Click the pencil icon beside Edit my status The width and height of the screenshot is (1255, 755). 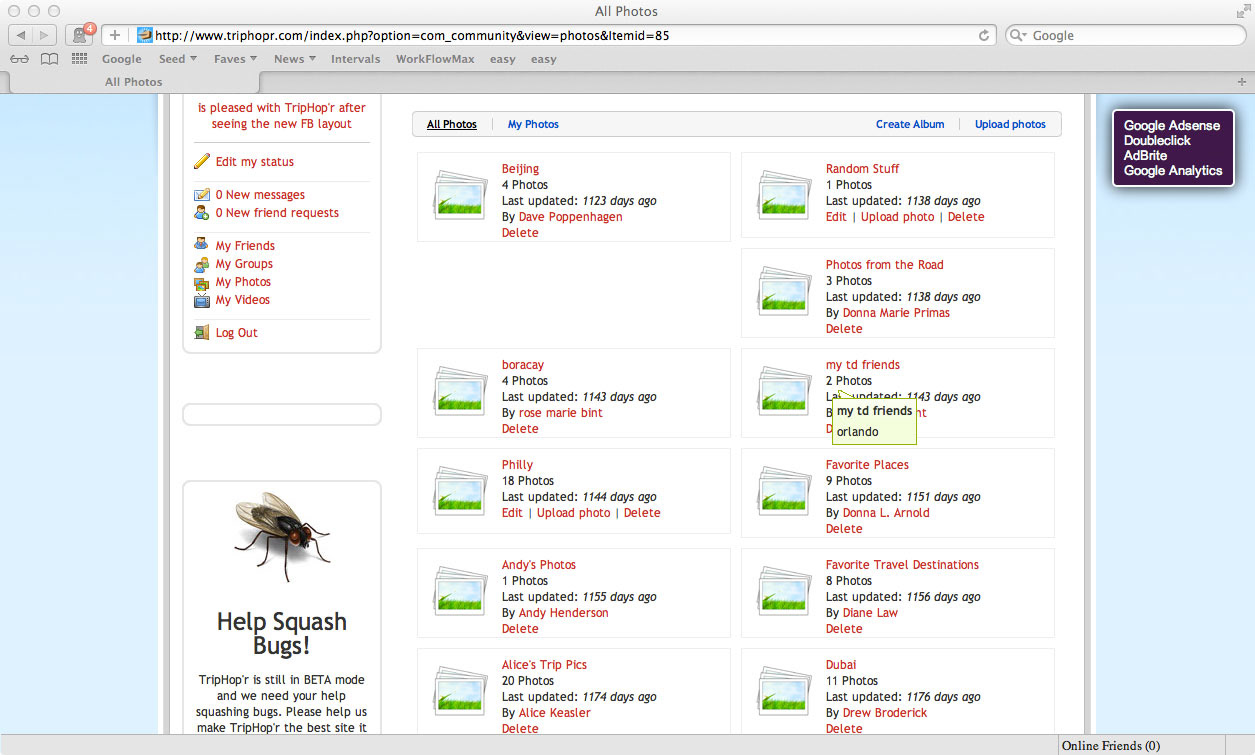pos(202,162)
